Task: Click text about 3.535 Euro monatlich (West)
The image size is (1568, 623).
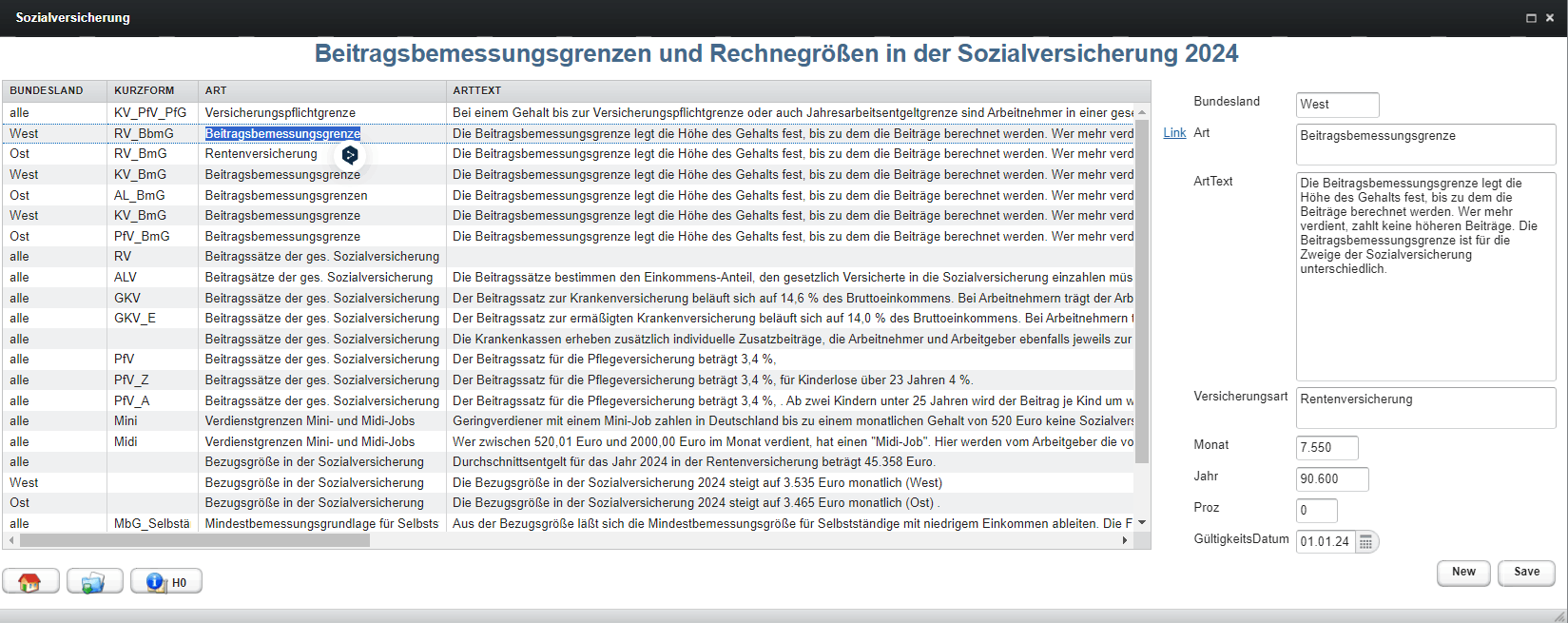Action: (x=697, y=483)
